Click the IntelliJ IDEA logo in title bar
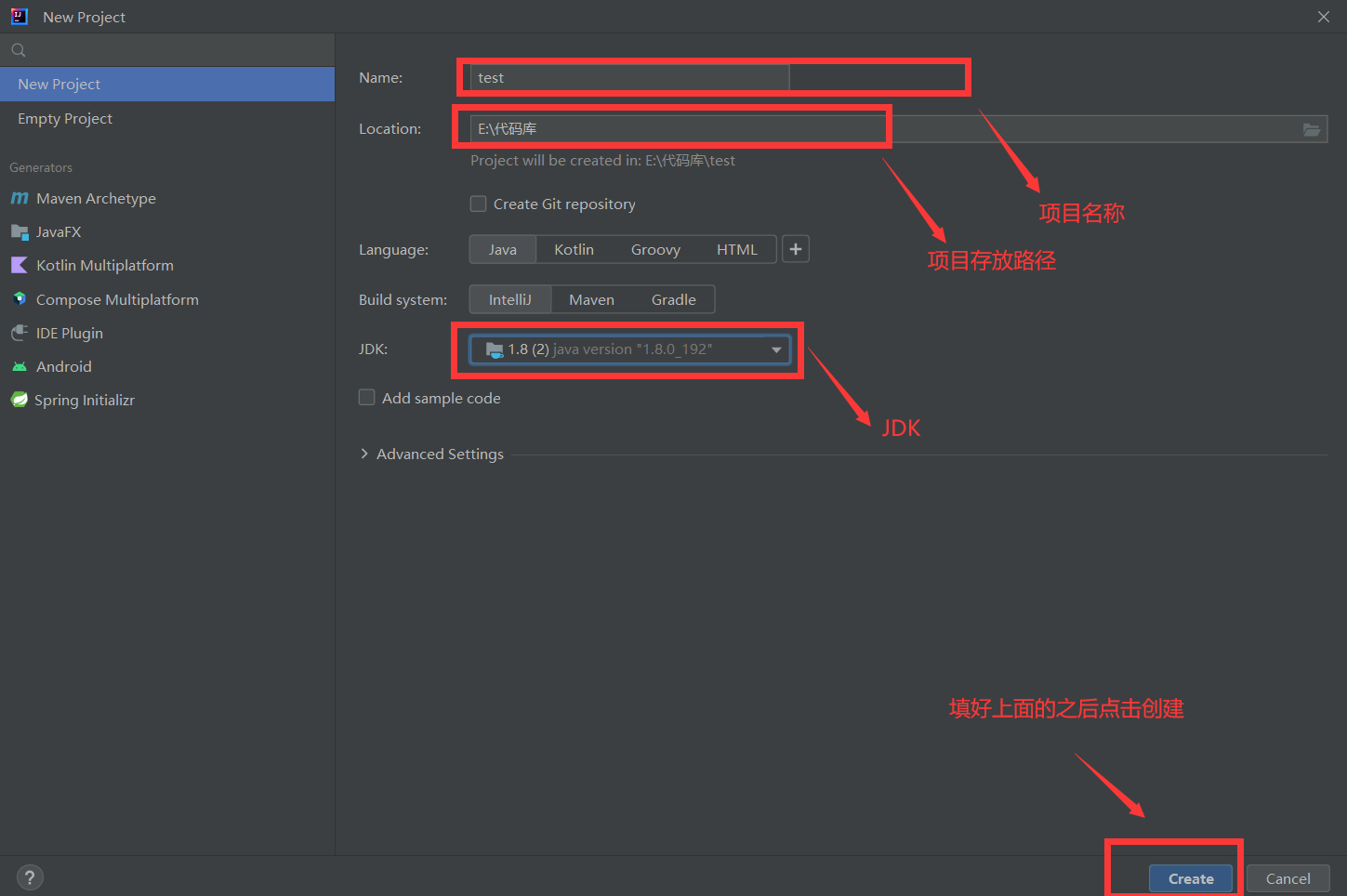Image resolution: width=1347 pixels, height=896 pixels. (20, 16)
